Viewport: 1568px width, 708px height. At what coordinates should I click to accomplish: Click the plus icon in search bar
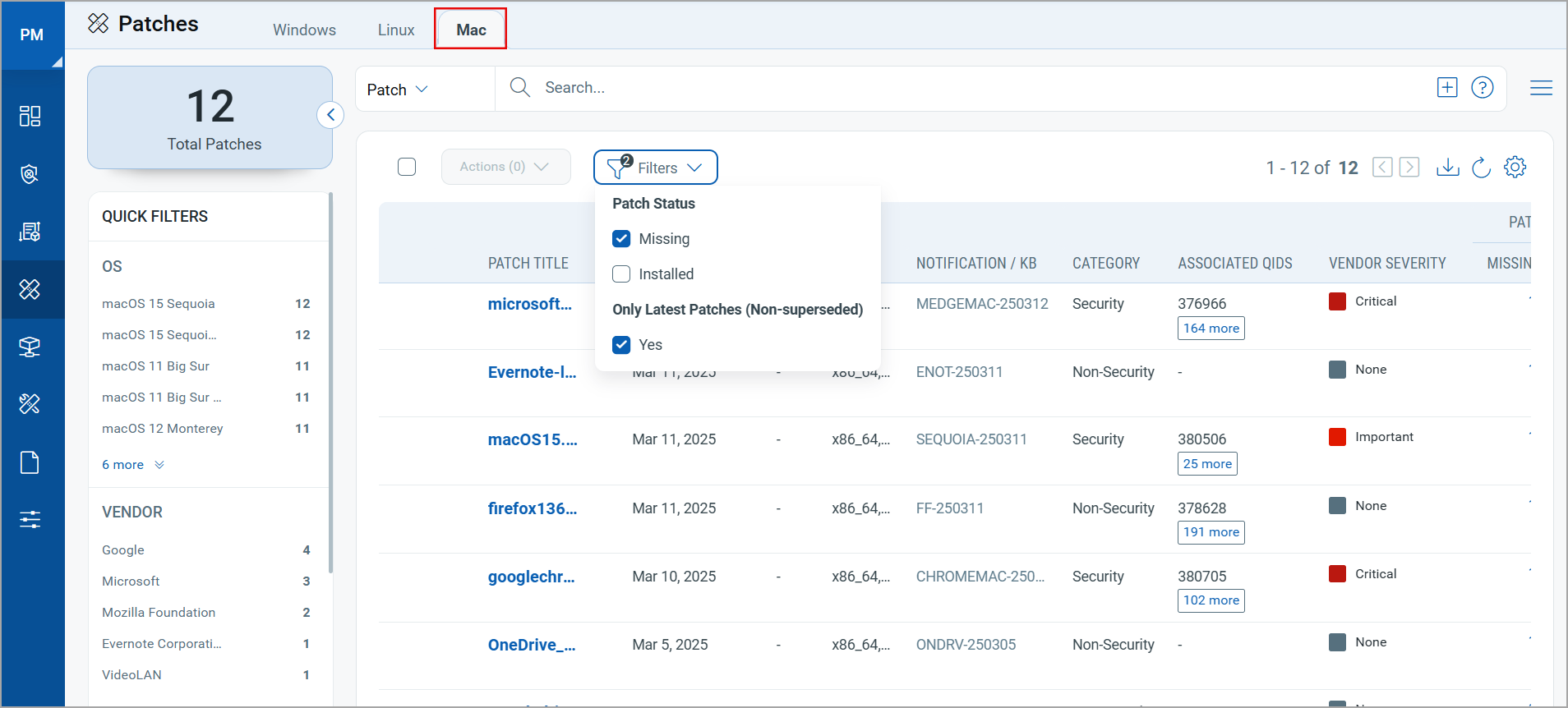[1446, 88]
